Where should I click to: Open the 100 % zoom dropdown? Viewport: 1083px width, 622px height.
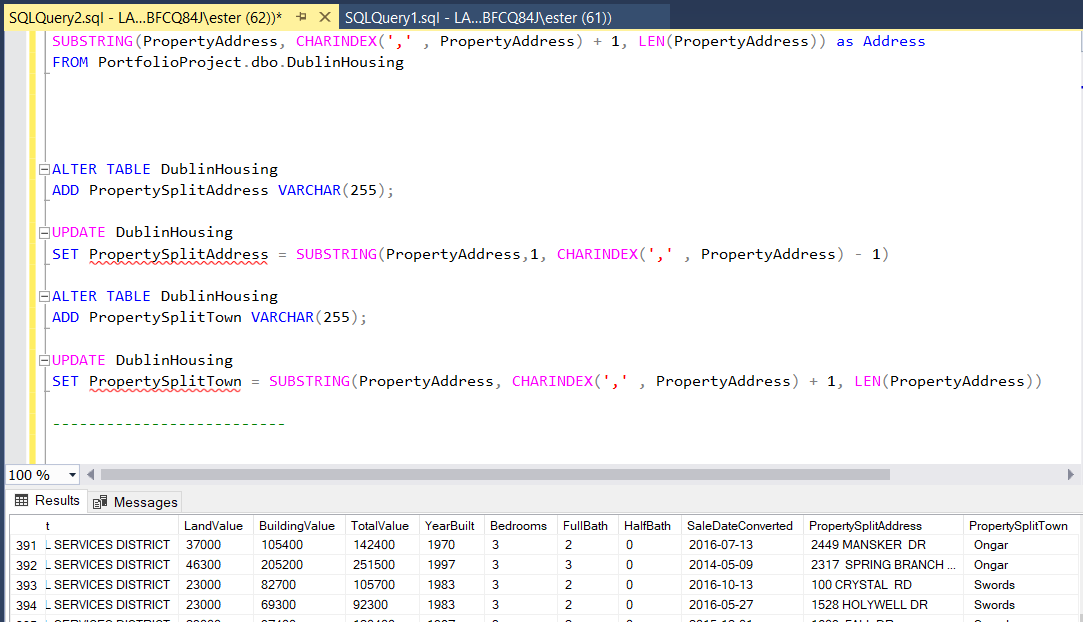(x=72, y=475)
